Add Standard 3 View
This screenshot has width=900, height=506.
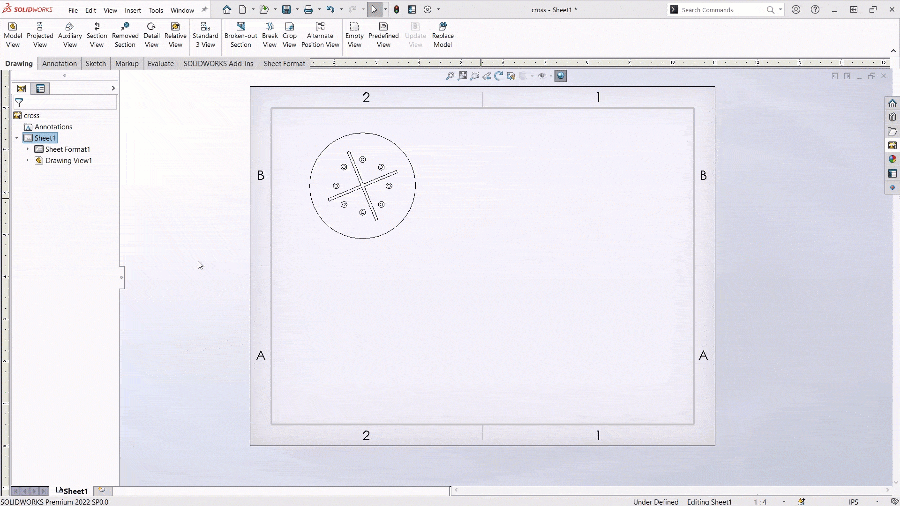205,35
